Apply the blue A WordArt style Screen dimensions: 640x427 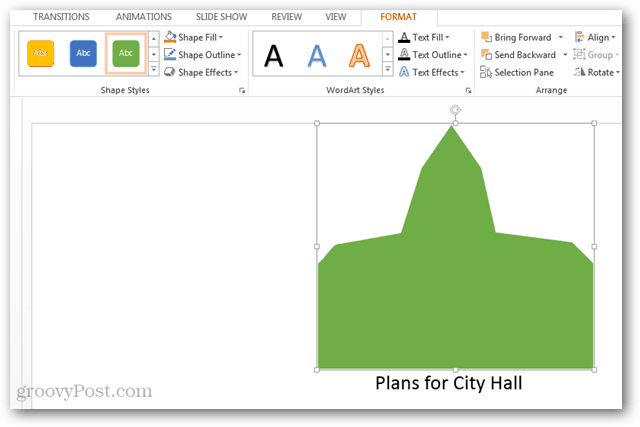pos(317,56)
